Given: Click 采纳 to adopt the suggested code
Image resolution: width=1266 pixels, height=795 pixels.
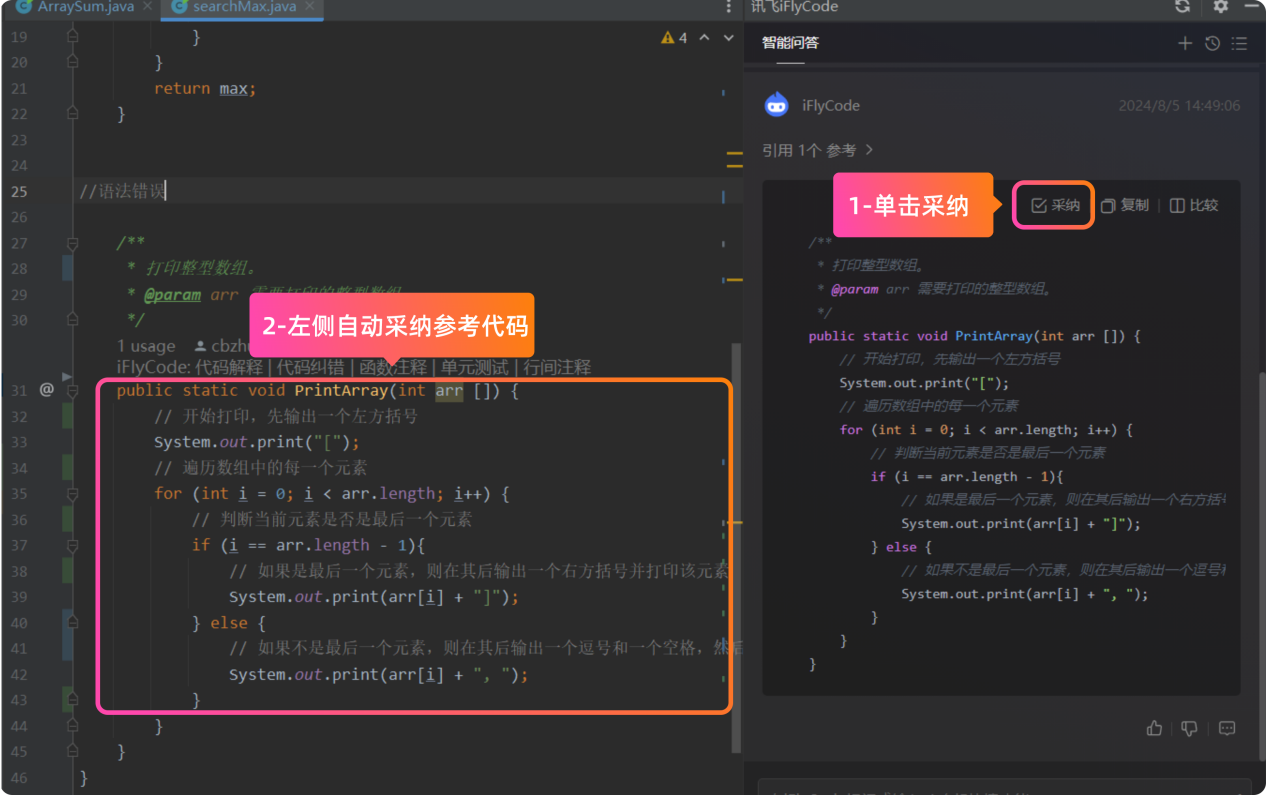Looking at the screenshot, I should tap(1056, 205).
